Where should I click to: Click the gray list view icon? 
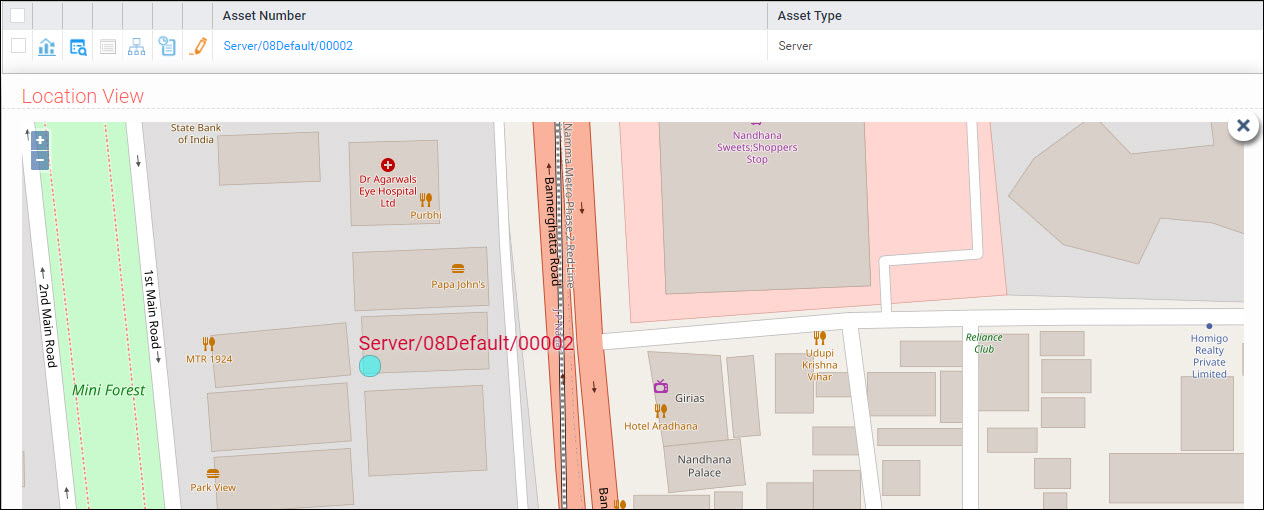coord(108,46)
